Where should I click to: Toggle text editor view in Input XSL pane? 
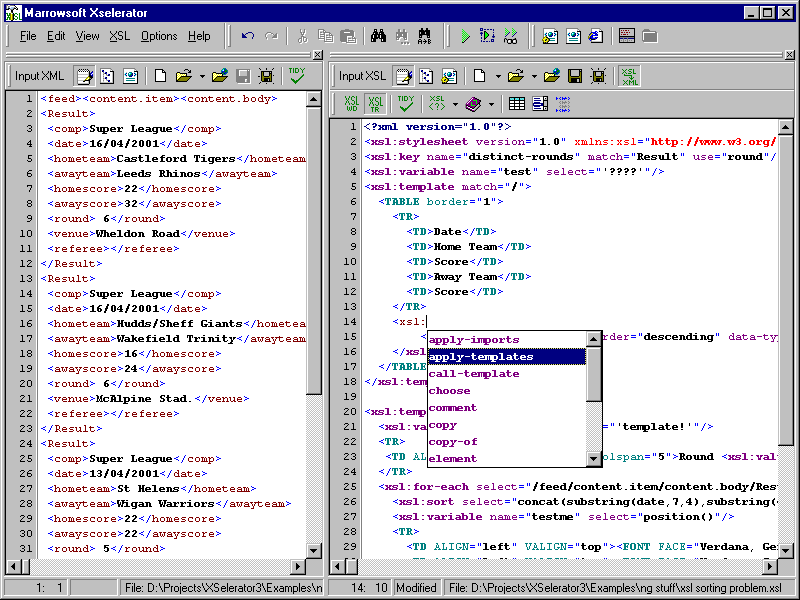pyautogui.click(x=404, y=77)
